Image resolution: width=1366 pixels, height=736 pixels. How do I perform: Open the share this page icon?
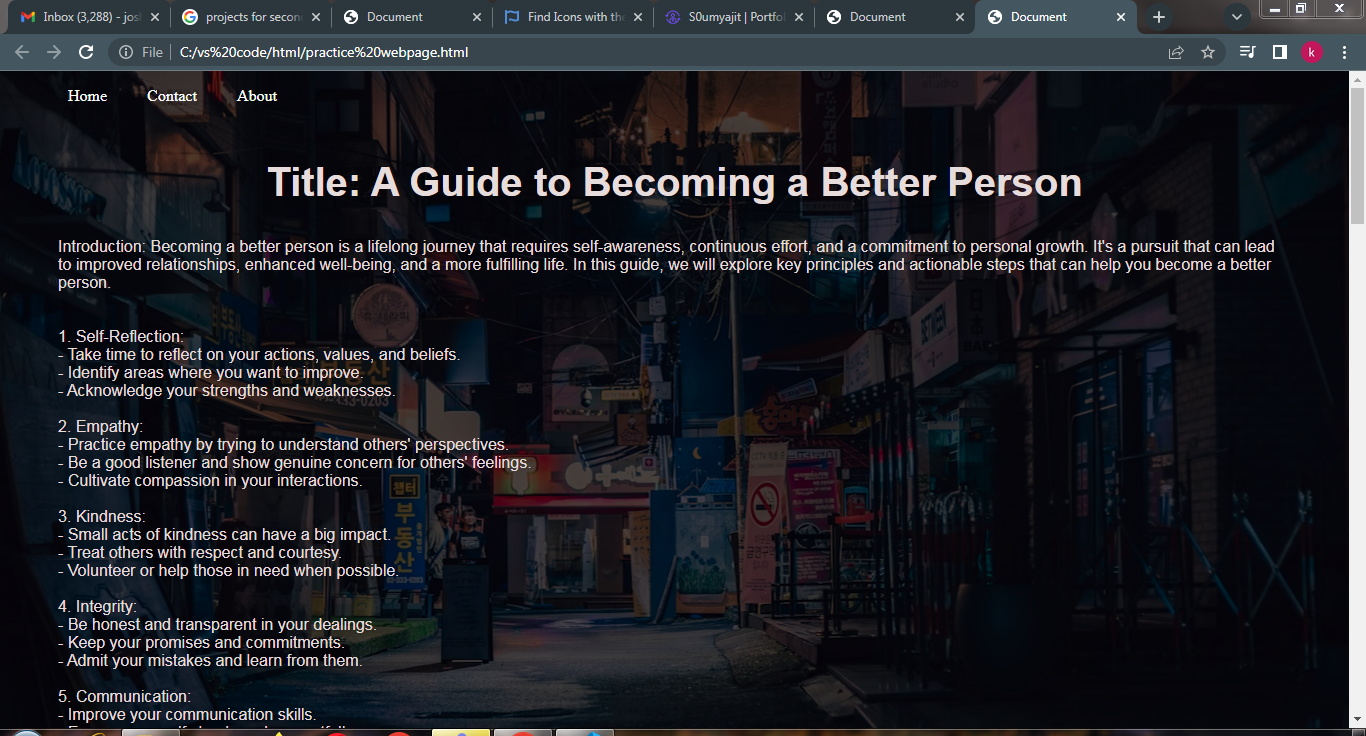click(x=1176, y=52)
